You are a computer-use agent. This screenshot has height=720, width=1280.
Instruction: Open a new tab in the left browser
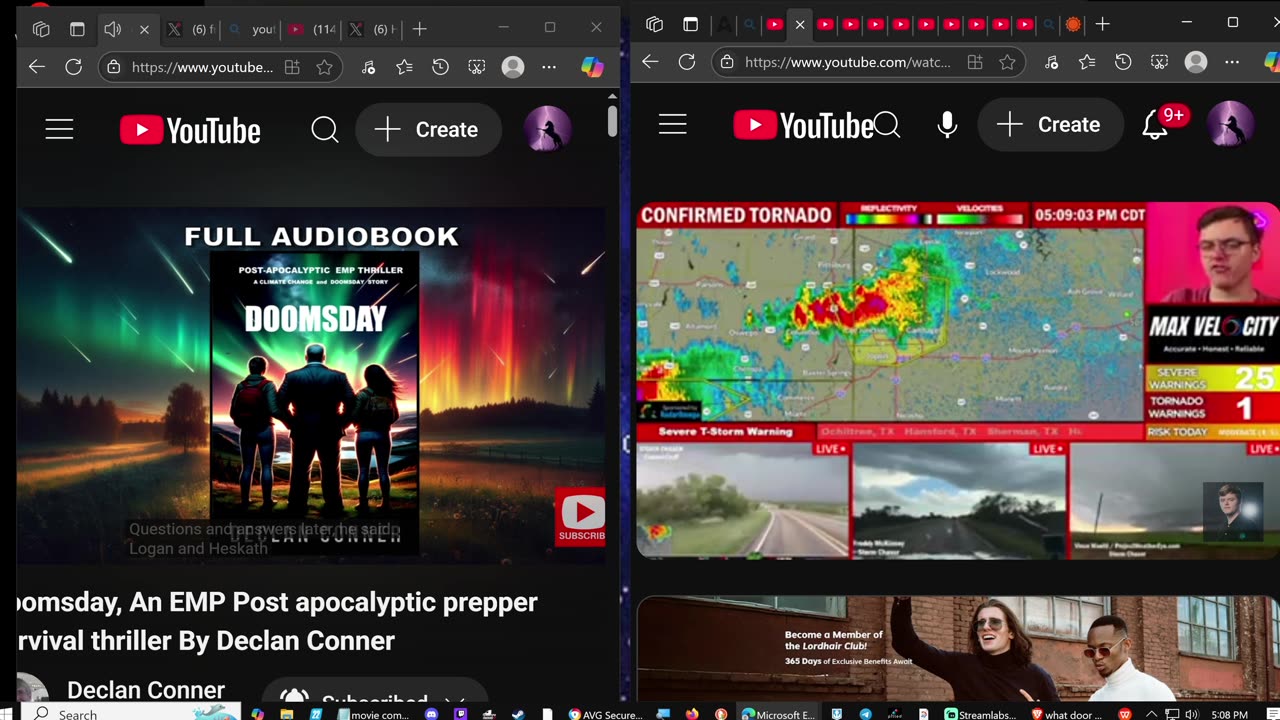420,29
